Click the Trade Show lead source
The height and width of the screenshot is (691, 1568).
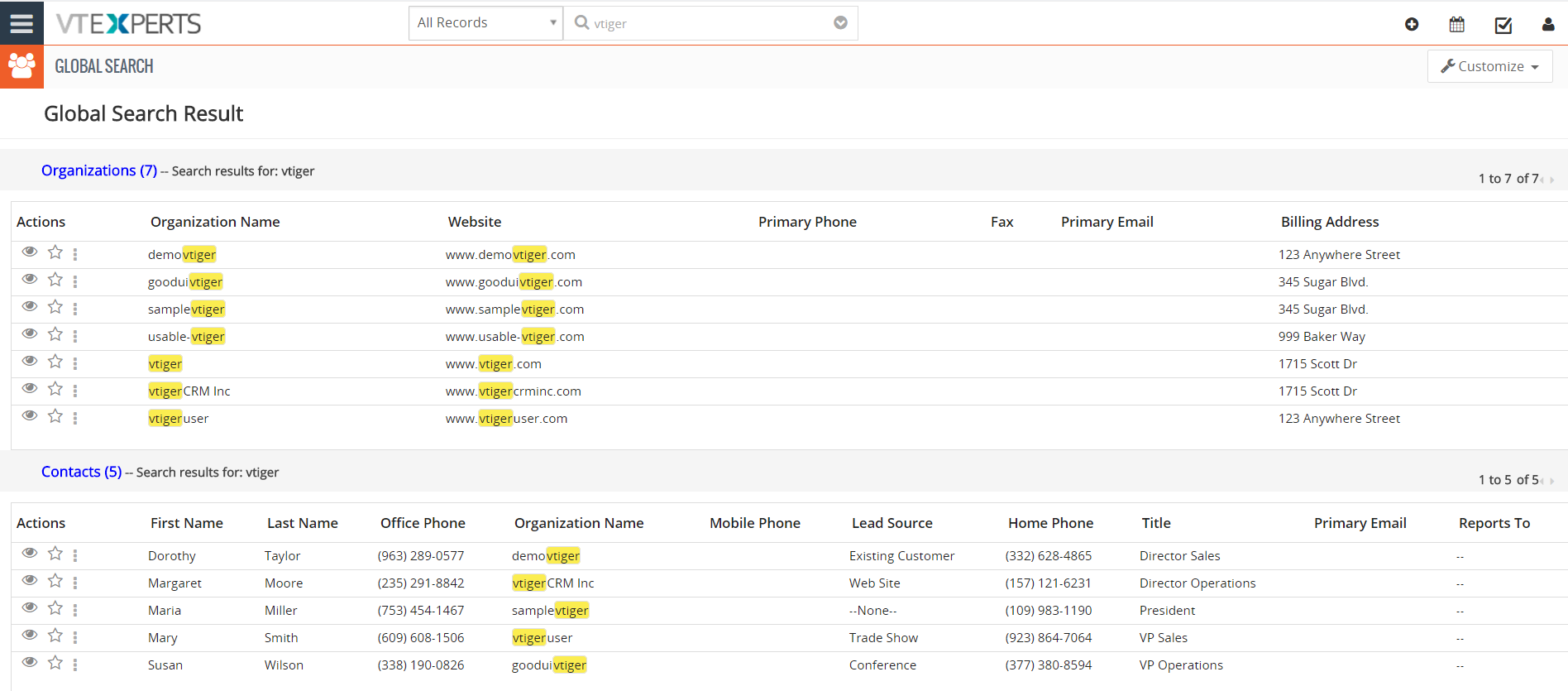pos(883,638)
